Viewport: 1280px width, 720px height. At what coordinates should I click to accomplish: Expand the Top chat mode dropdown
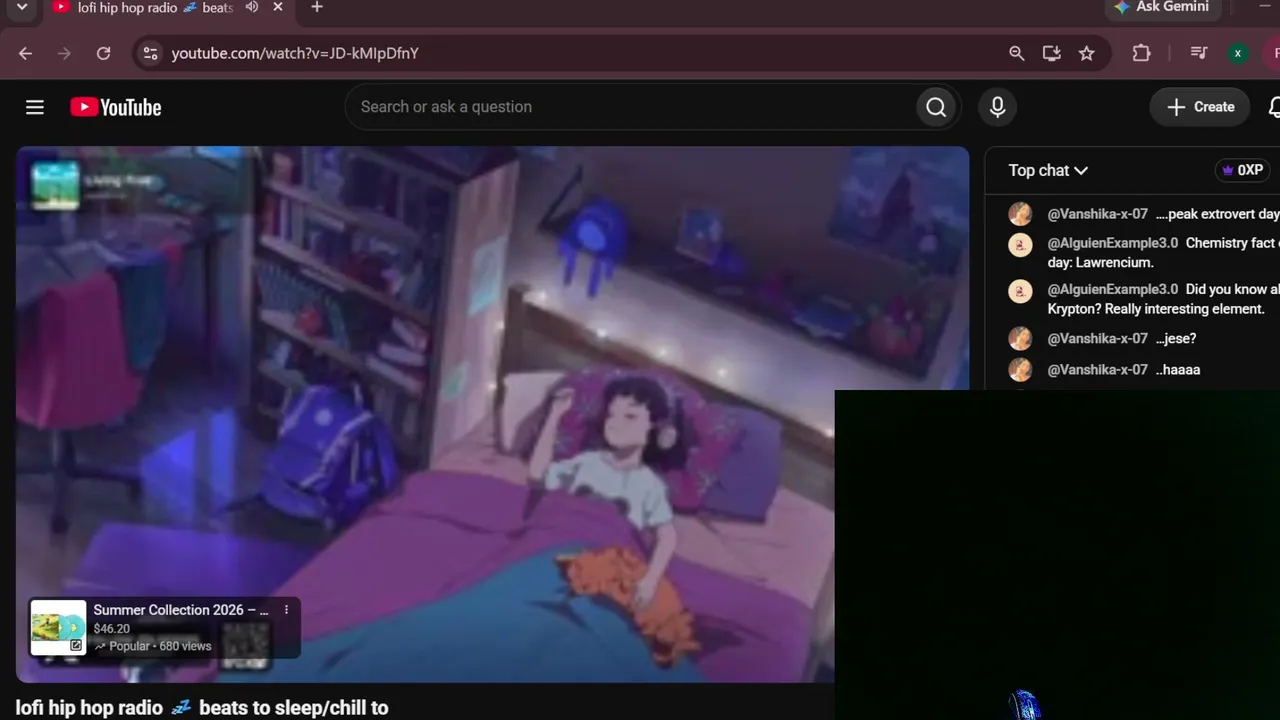1048,170
